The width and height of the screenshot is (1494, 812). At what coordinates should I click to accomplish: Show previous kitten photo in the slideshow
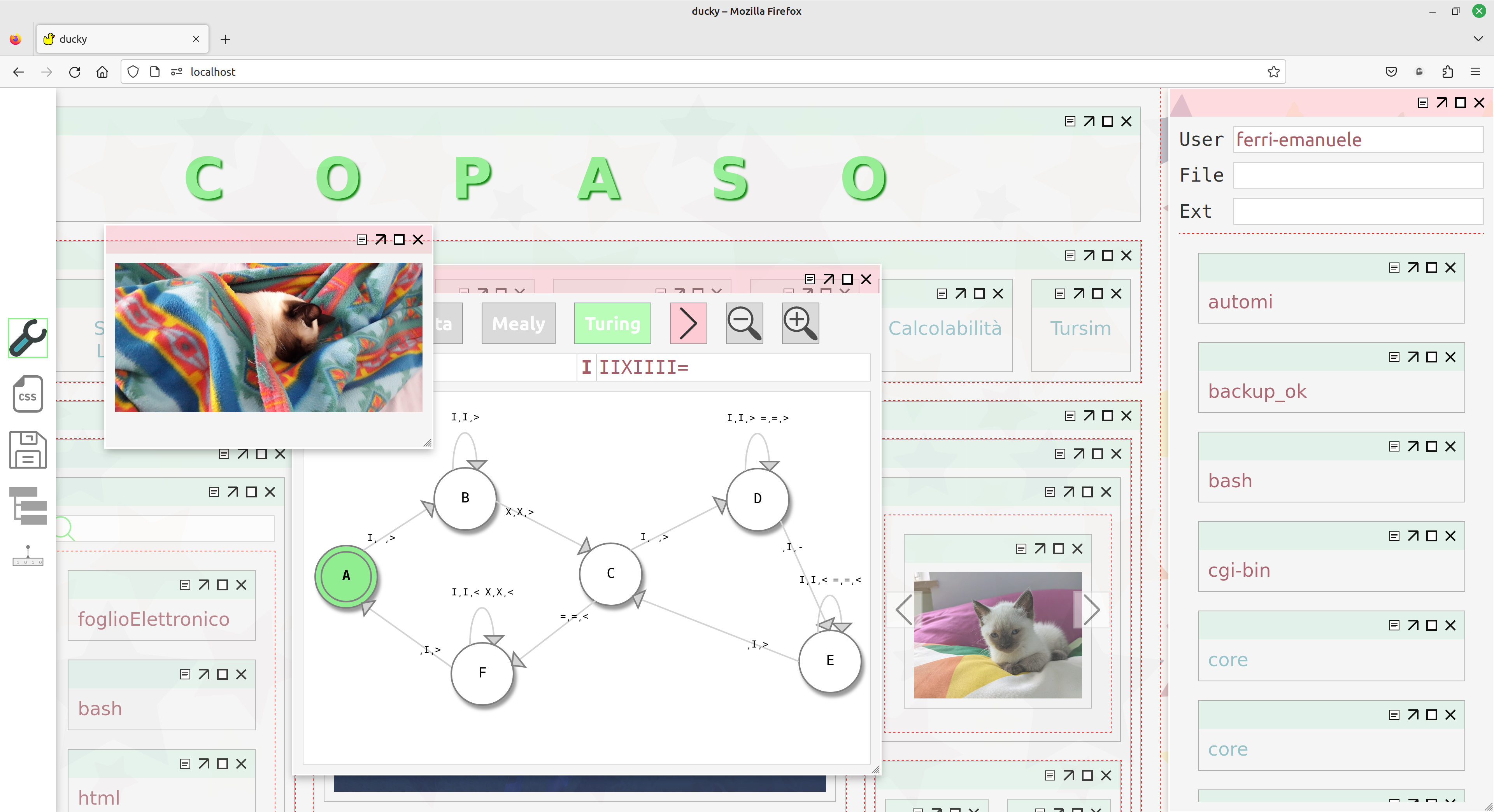(903, 609)
